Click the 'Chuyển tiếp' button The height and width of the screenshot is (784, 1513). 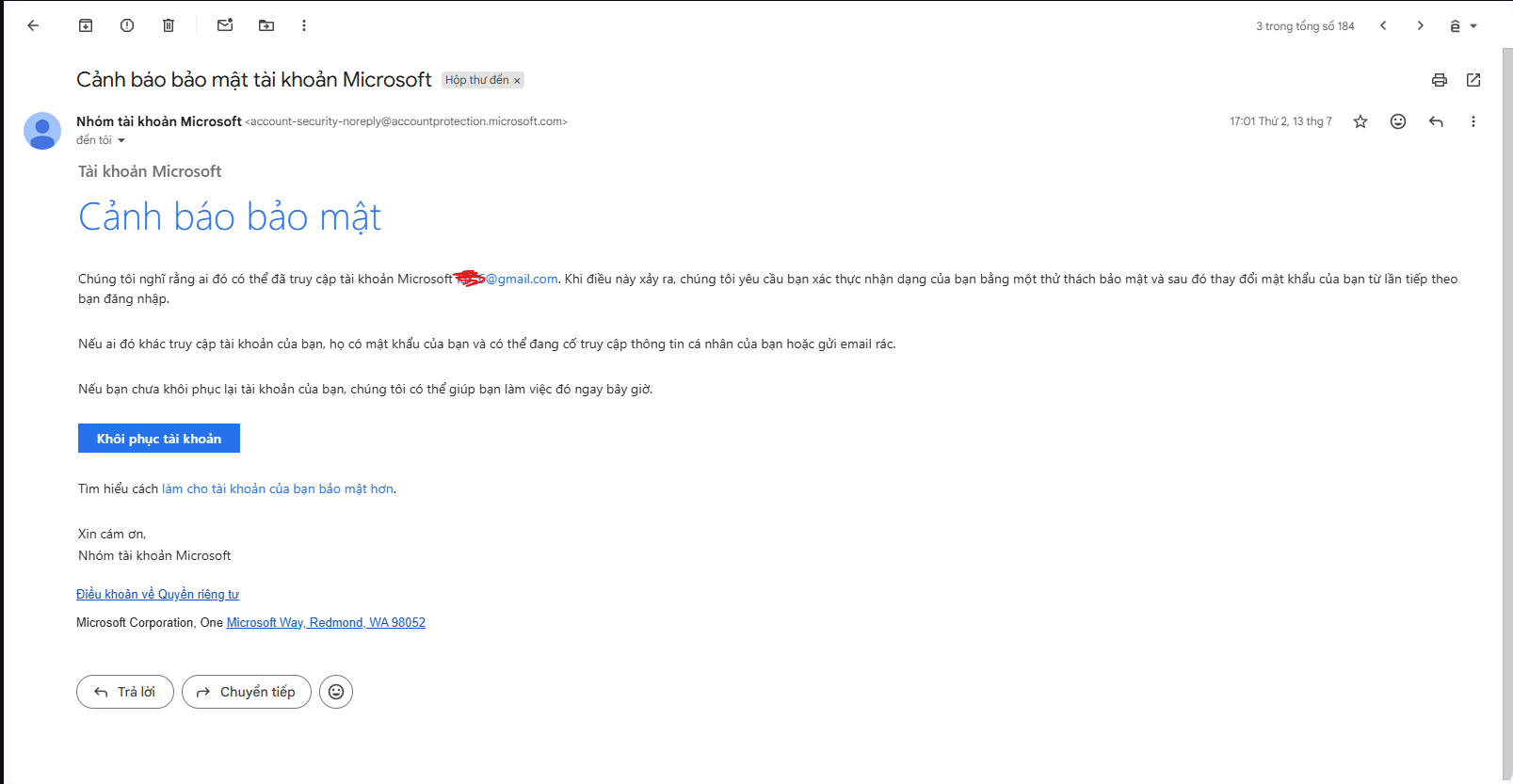[x=247, y=692]
